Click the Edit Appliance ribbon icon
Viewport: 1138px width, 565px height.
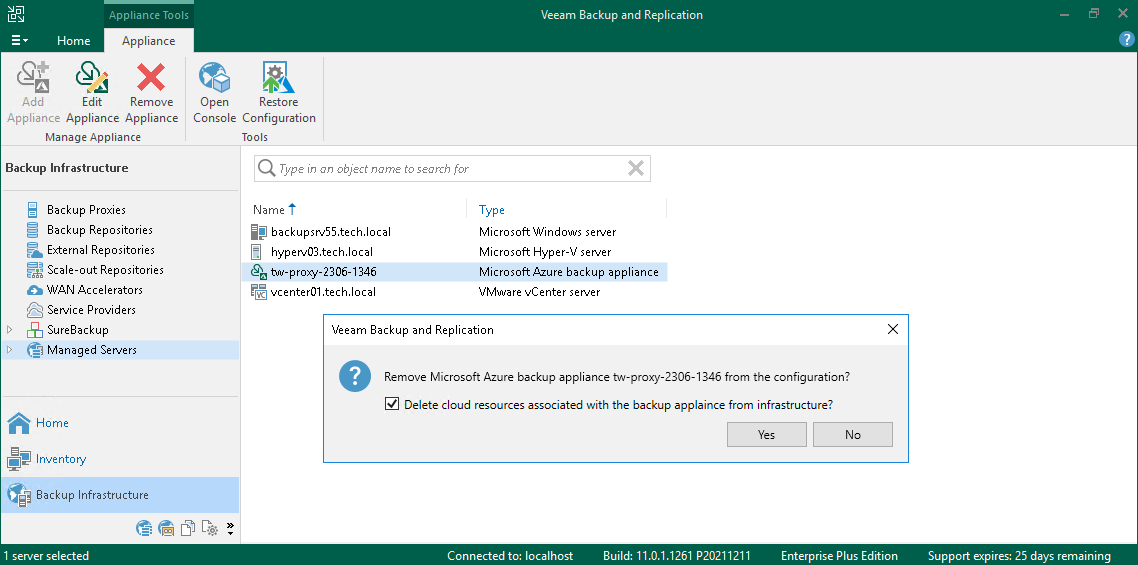[92, 77]
